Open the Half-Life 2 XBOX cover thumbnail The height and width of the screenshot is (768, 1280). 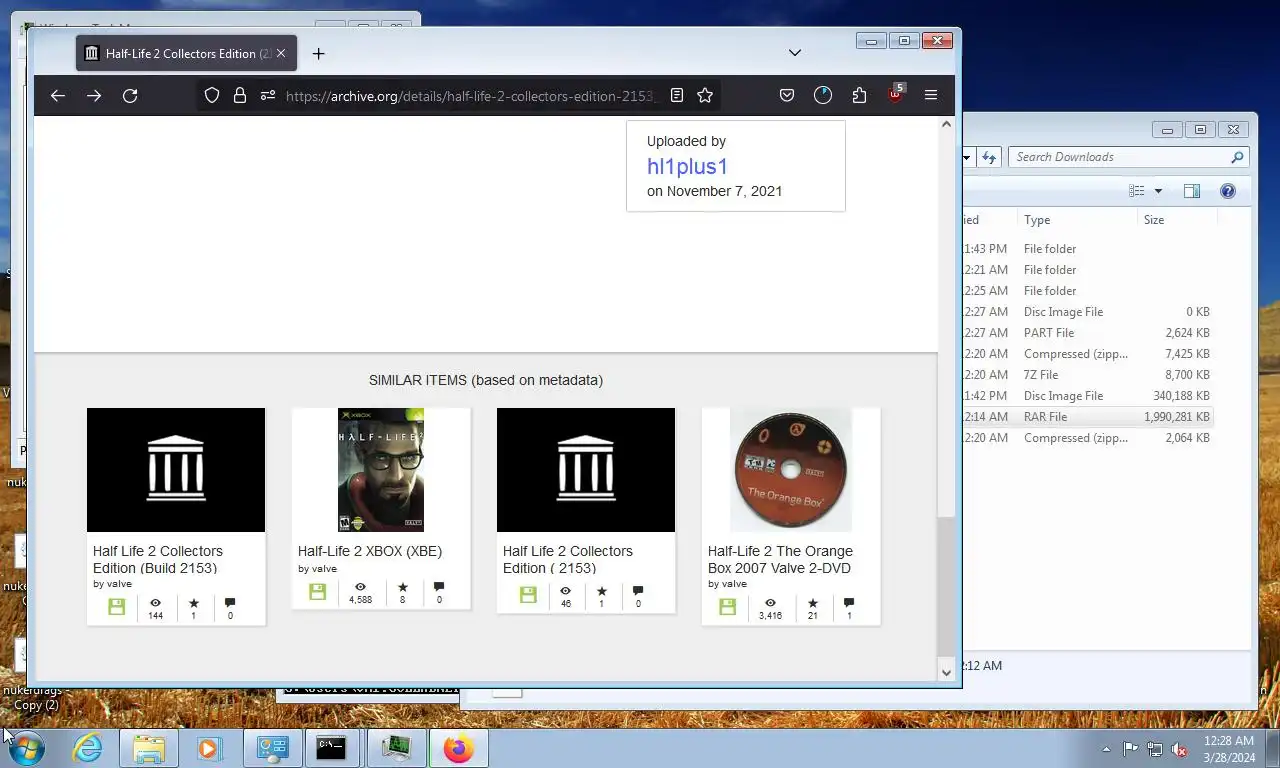point(381,470)
